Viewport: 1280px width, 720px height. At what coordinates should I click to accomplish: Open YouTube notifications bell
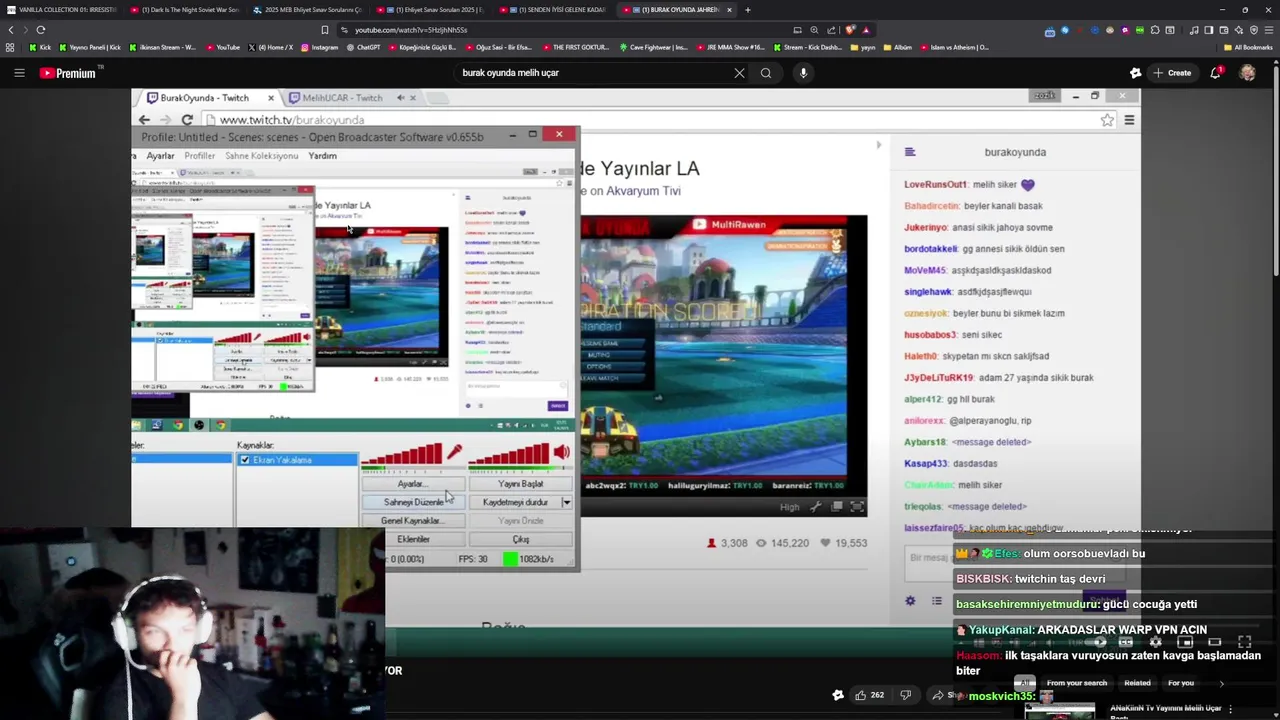pyautogui.click(x=1216, y=73)
